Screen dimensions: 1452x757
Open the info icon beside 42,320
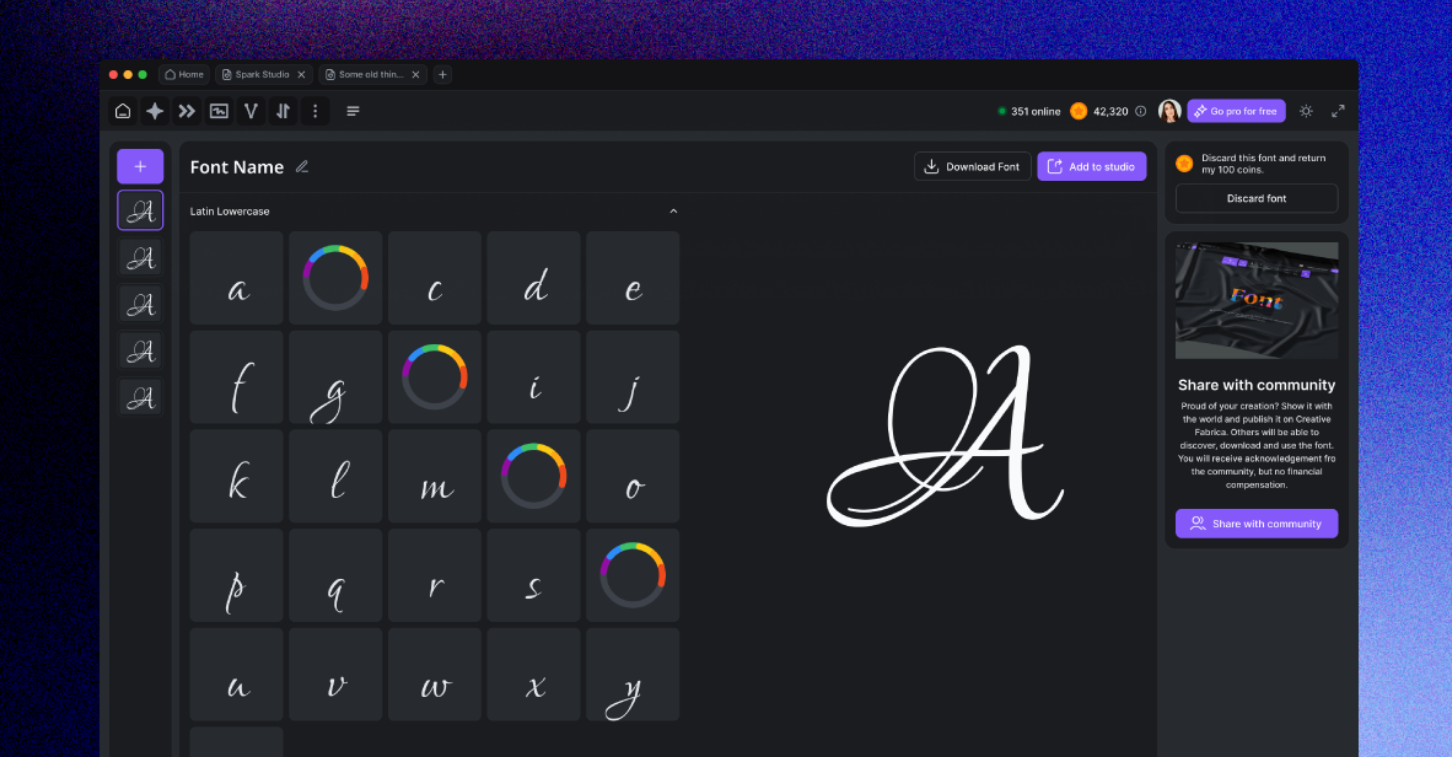pyautogui.click(x=1141, y=111)
